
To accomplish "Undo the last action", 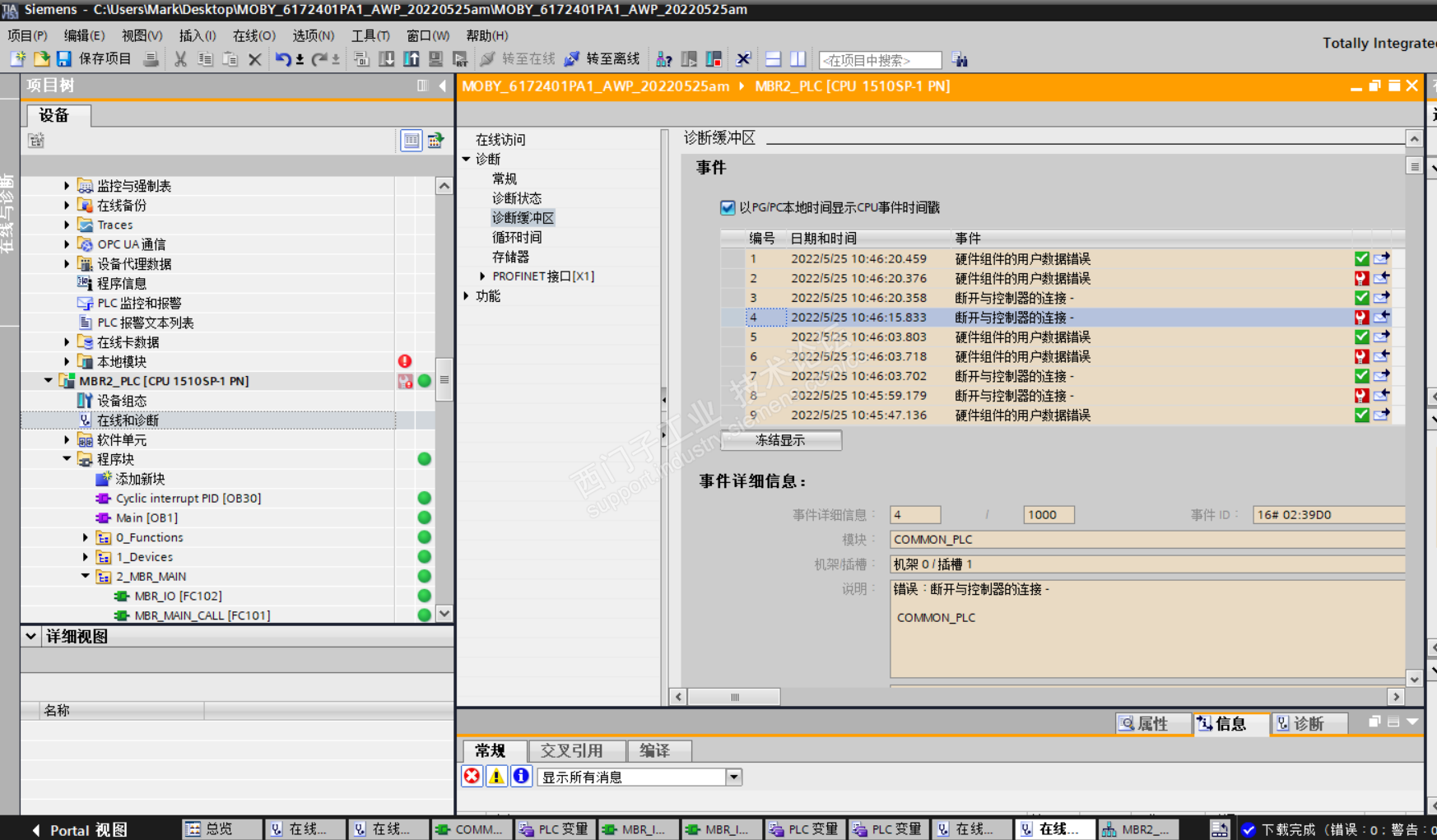I will tap(283, 59).
